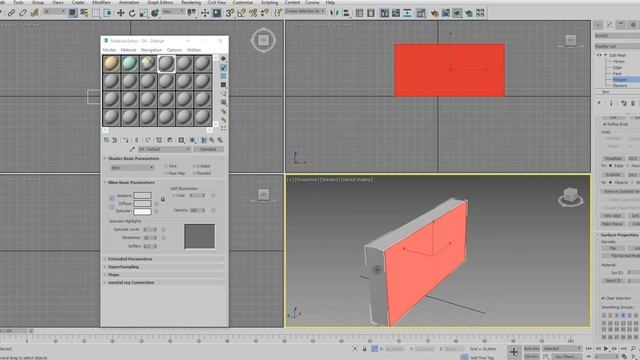640x360 pixels.
Task: Click the Ambient color swatch
Action: click(x=142, y=196)
